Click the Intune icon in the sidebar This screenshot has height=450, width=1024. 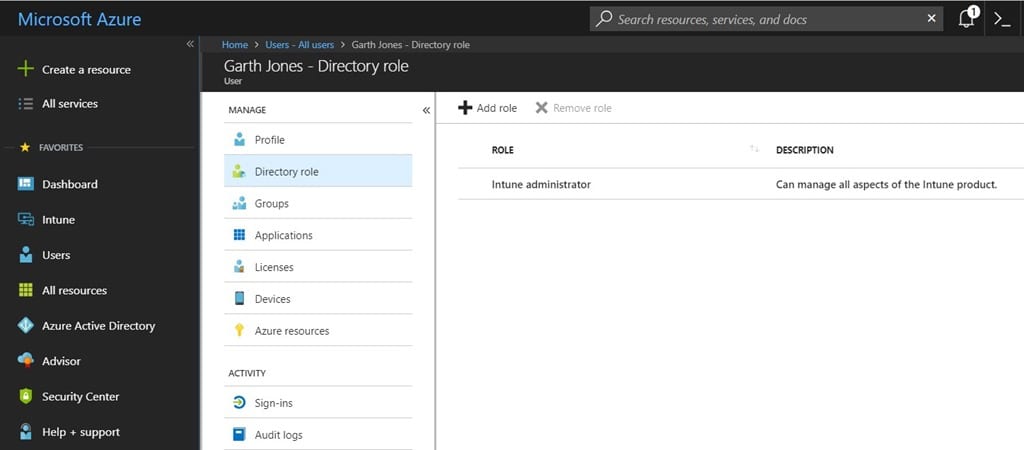click(25, 219)
